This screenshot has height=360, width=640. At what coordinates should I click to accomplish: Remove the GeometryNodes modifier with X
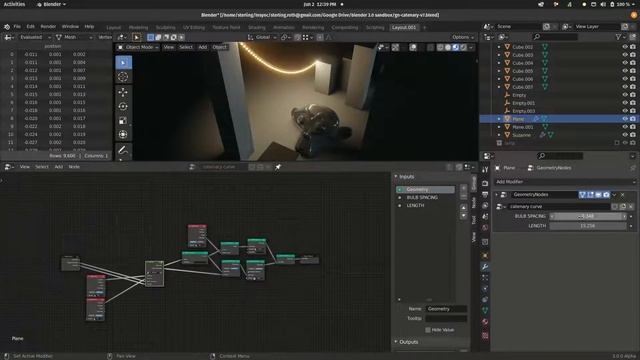coord(622,195)
